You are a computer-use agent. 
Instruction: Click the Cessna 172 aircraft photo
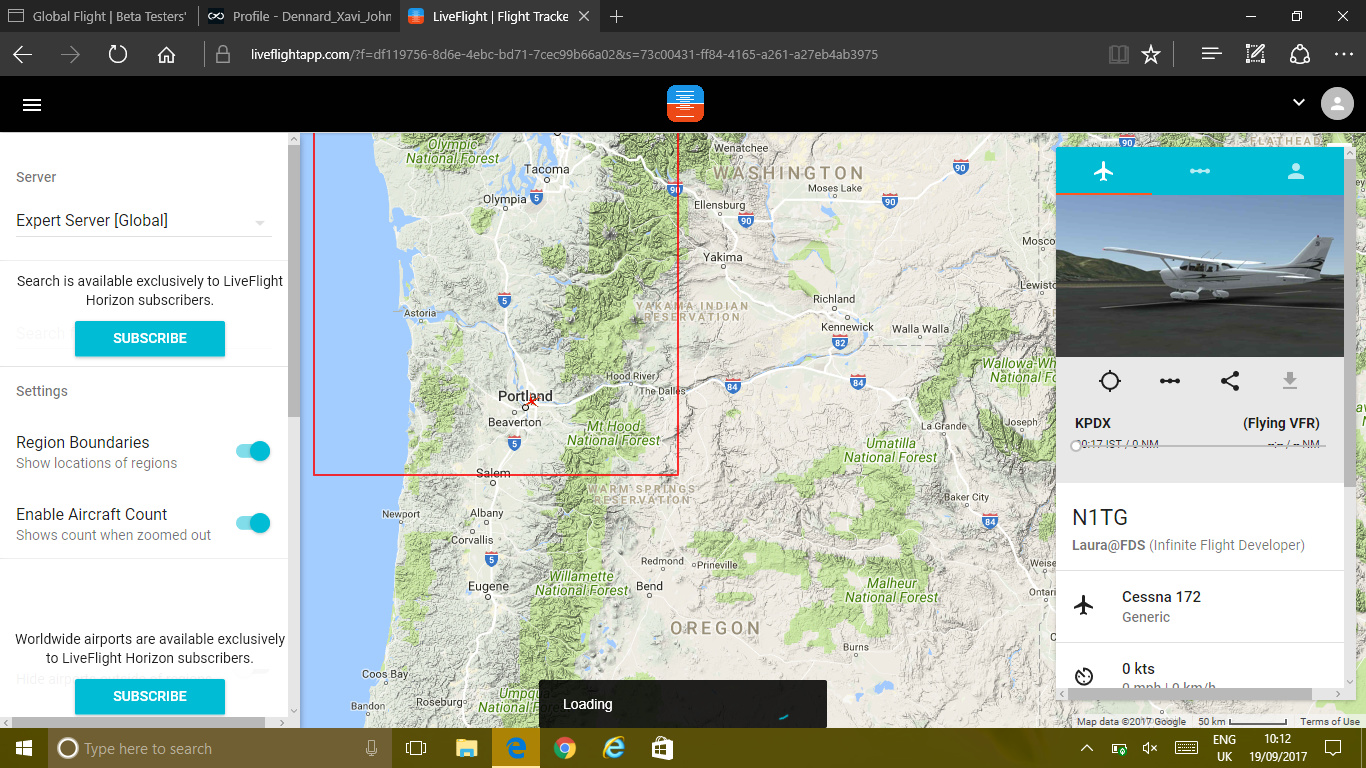pos(1200,275)
